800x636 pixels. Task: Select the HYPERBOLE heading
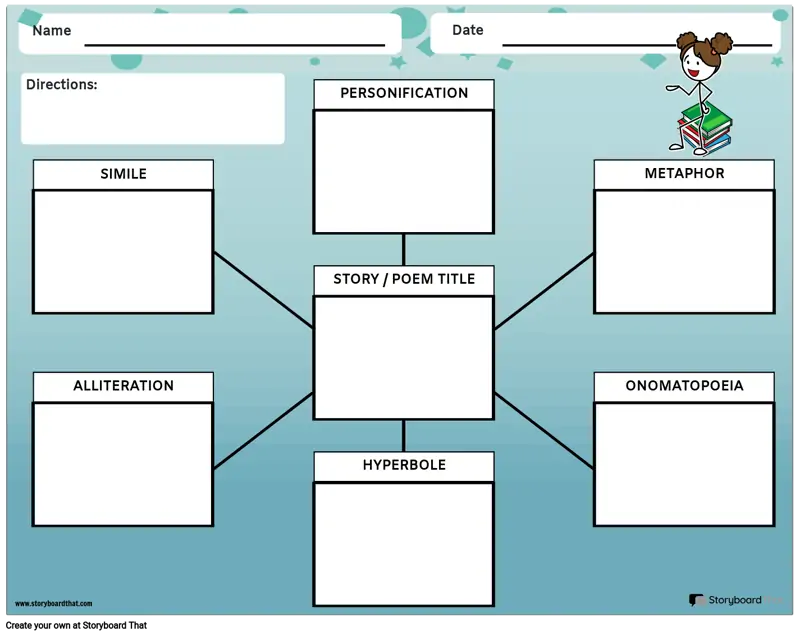(x=404, y=465)
